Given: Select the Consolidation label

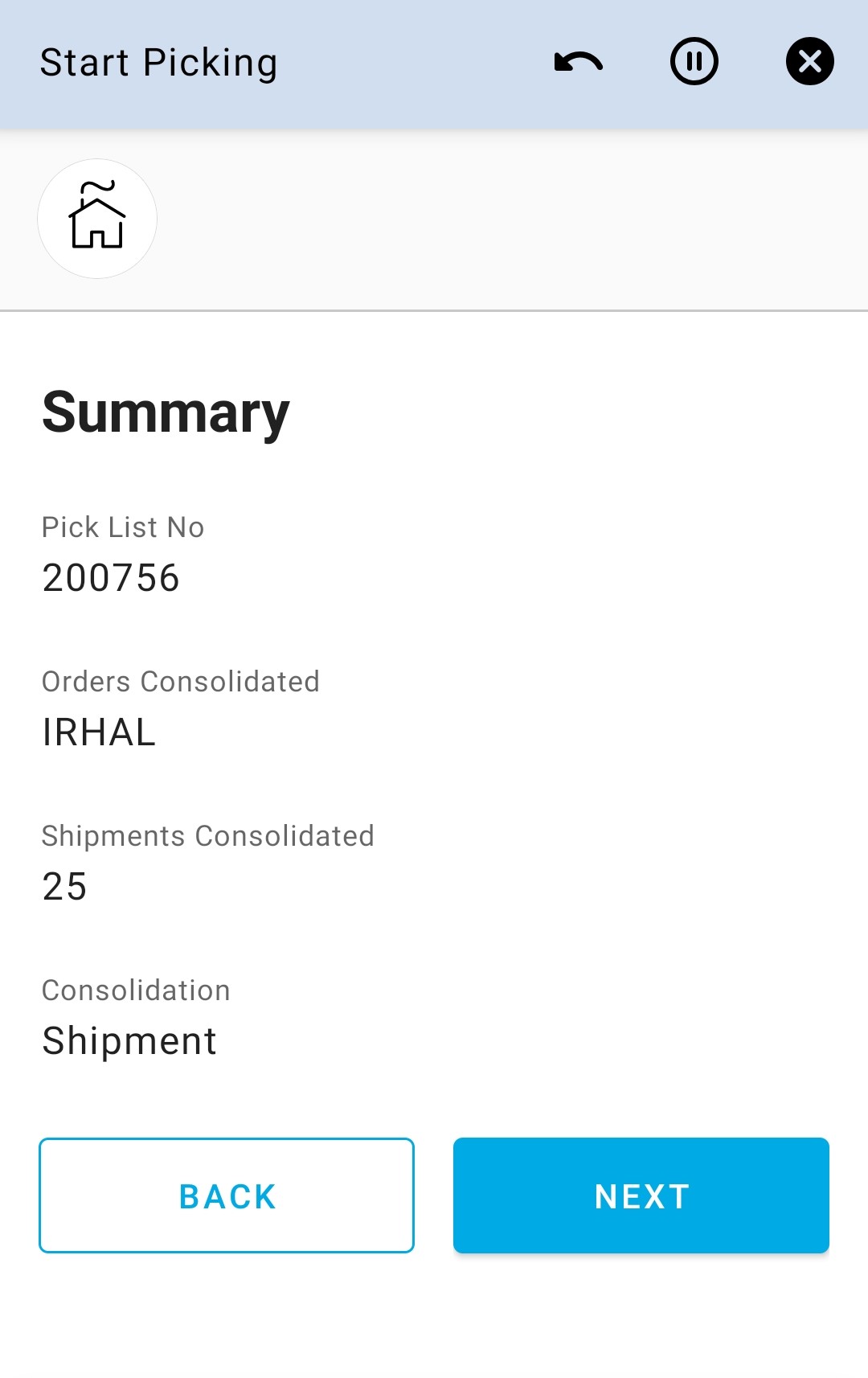Looking at the screenshot, I should click(x=136, y=990).
